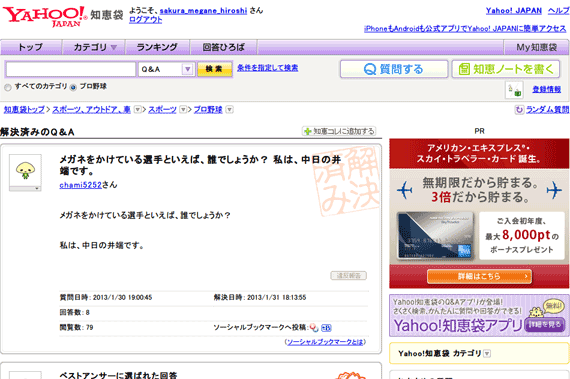
Task: Click the スポーツ breadcrumb link
Action: (162, 109)
